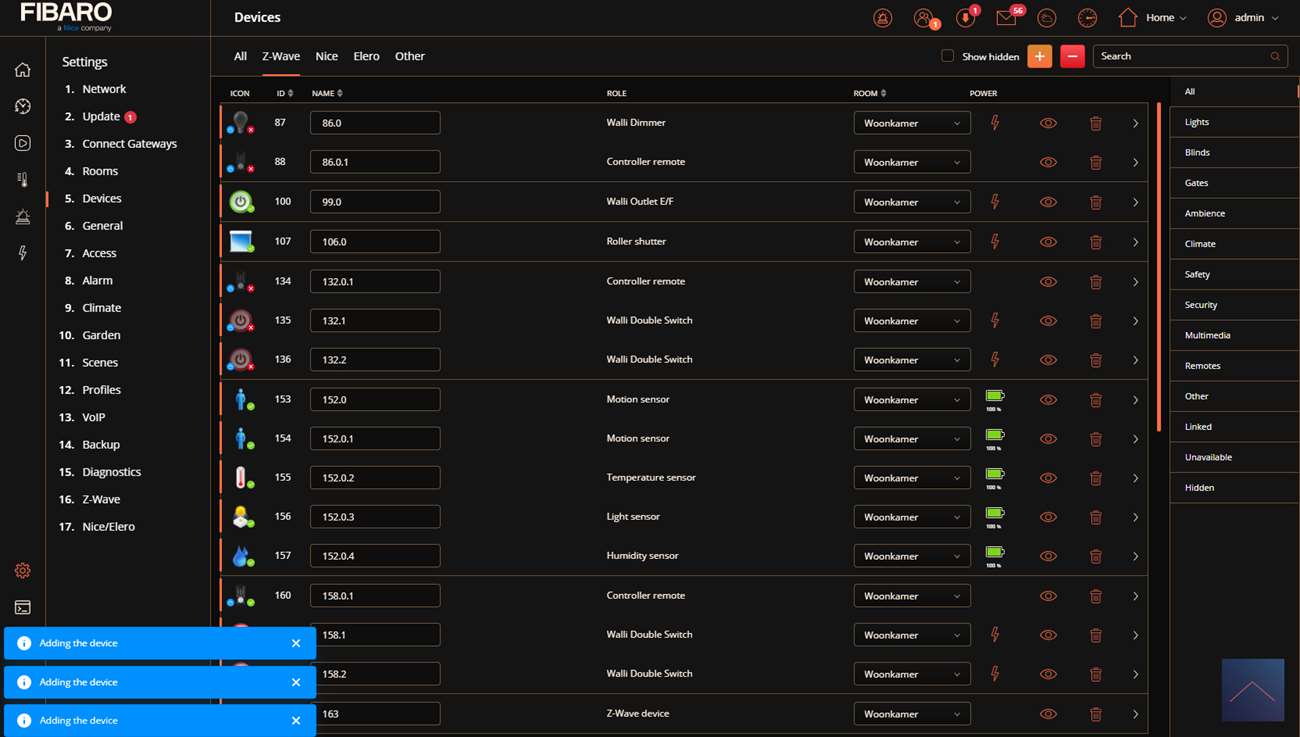The image size is (1300, 737).
Task: Open room dropdown for Walli Dimmer row
Action: tap(911, 123)
